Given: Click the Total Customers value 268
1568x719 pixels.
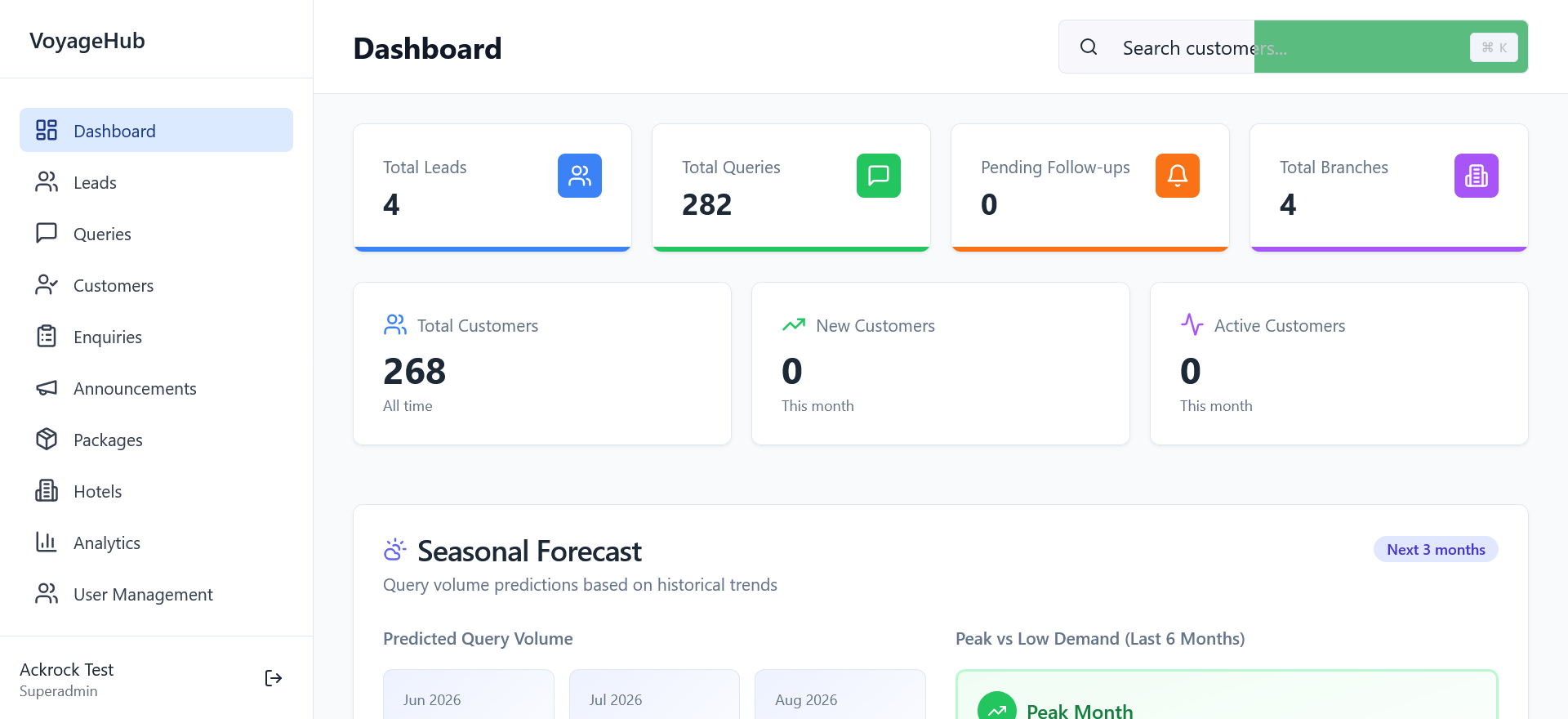Looking at the screenshot, I should click(x=415, y=372).
